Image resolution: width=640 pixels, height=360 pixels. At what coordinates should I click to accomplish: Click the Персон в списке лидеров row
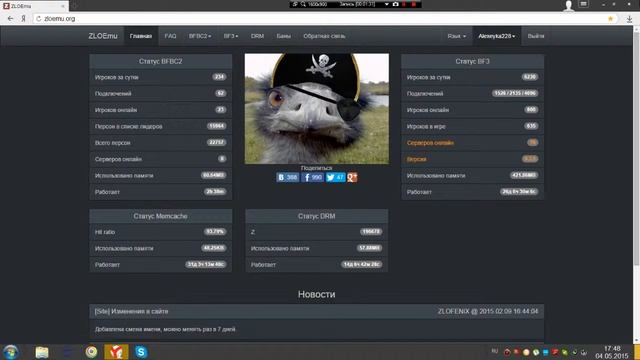160,126
